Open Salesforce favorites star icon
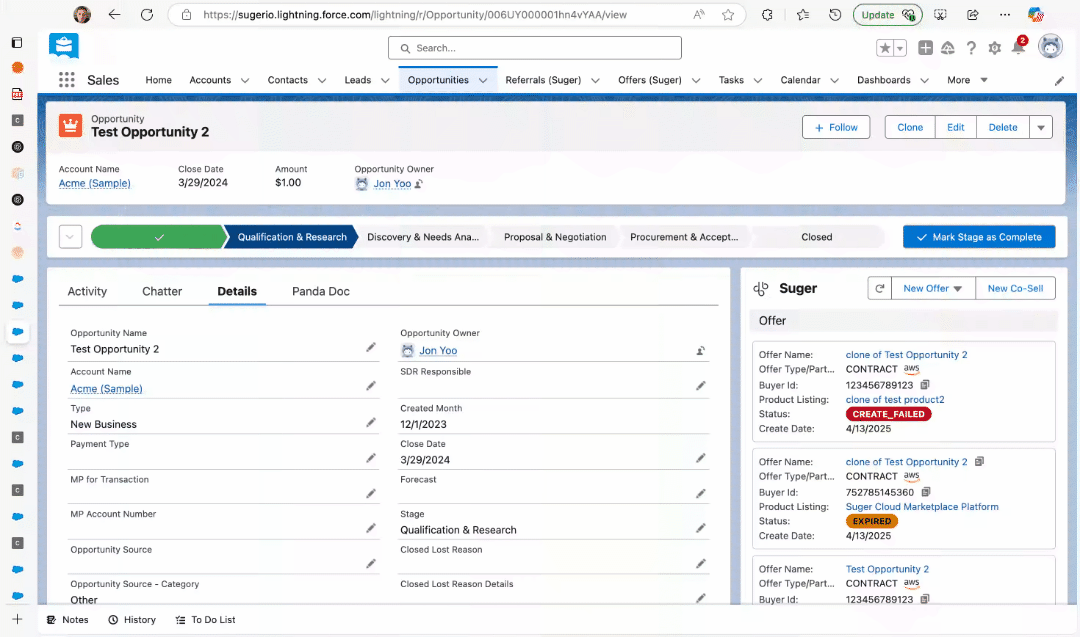Image resolution: width=1080 pixels, height=637 pixels. pyautogui.click(x=885, y=48)
